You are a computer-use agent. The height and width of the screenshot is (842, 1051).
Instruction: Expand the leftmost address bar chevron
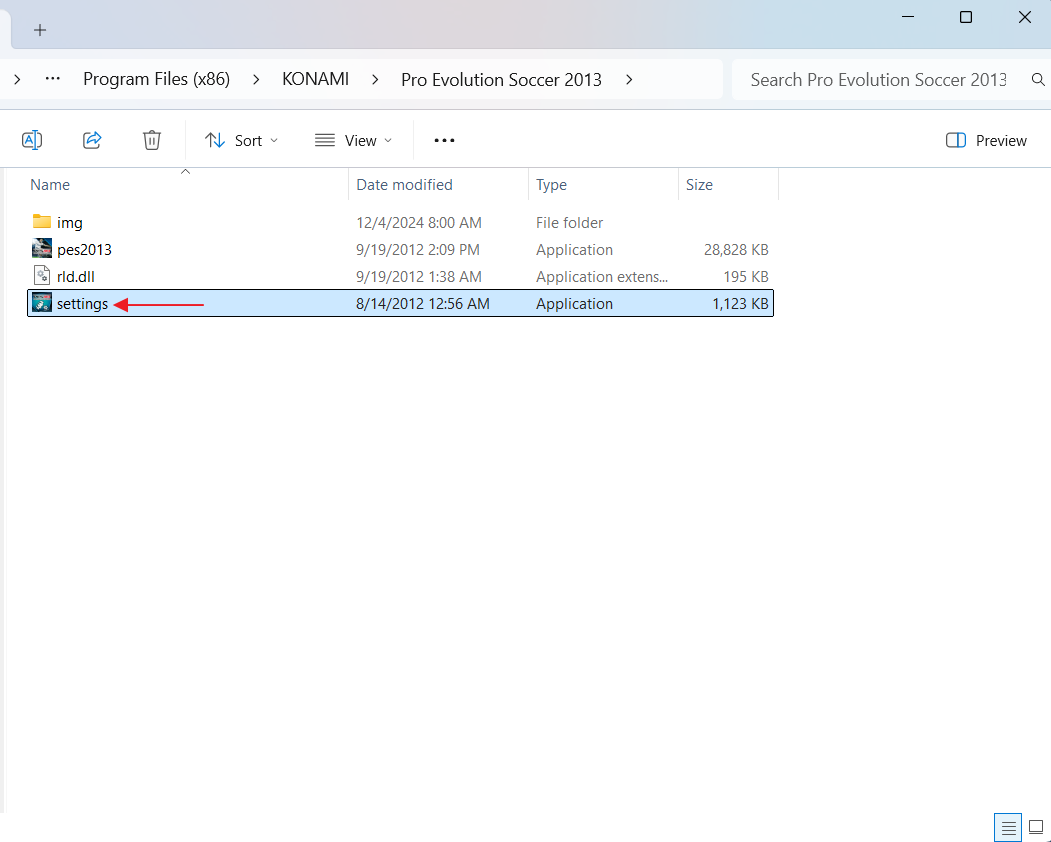pyautogui.click(x=17, y=80)
